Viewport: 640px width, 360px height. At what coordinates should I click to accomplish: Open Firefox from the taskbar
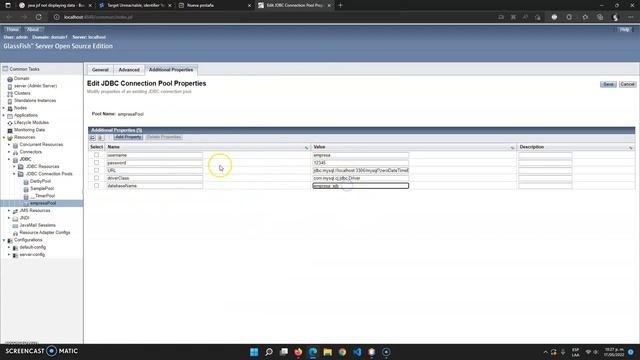tap(298, 352)
